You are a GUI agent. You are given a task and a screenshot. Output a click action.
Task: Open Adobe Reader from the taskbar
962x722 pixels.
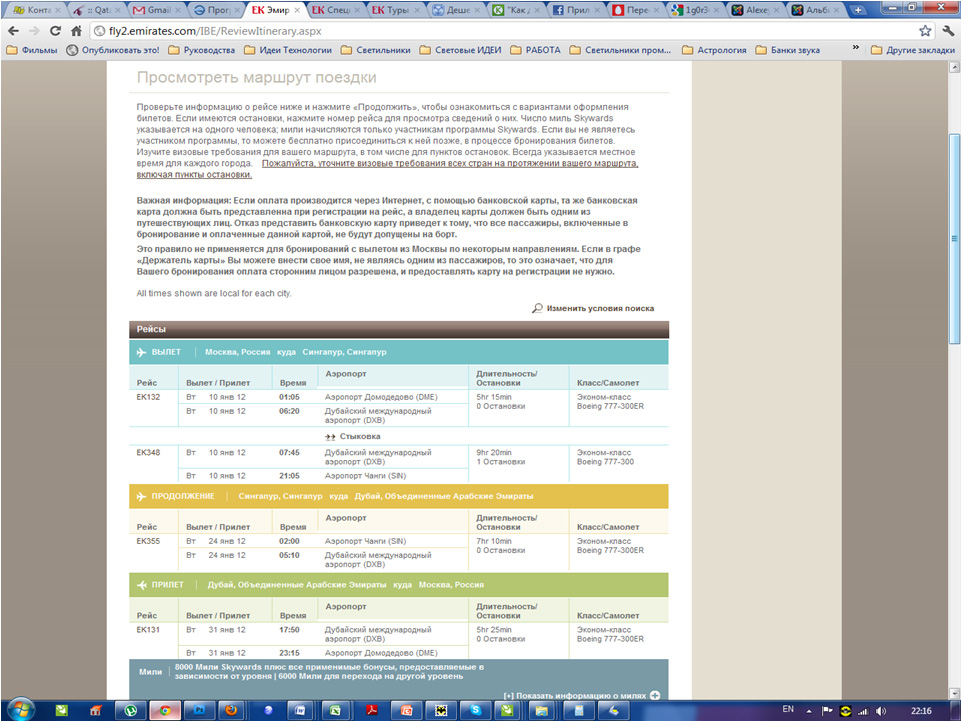coord(372,710)
